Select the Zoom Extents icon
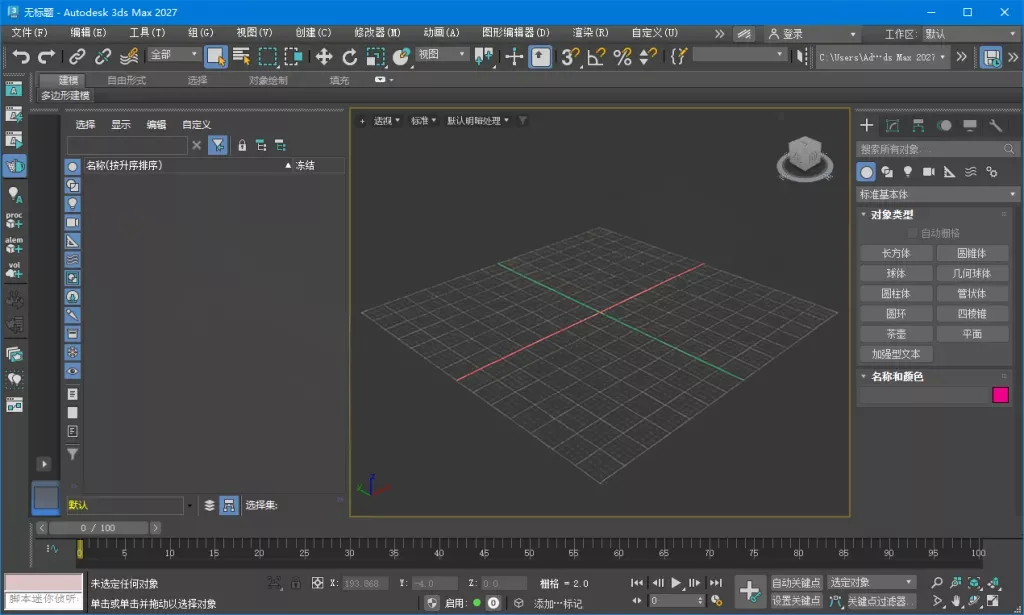Screen dimensions: 1024x615 [973, 583]
